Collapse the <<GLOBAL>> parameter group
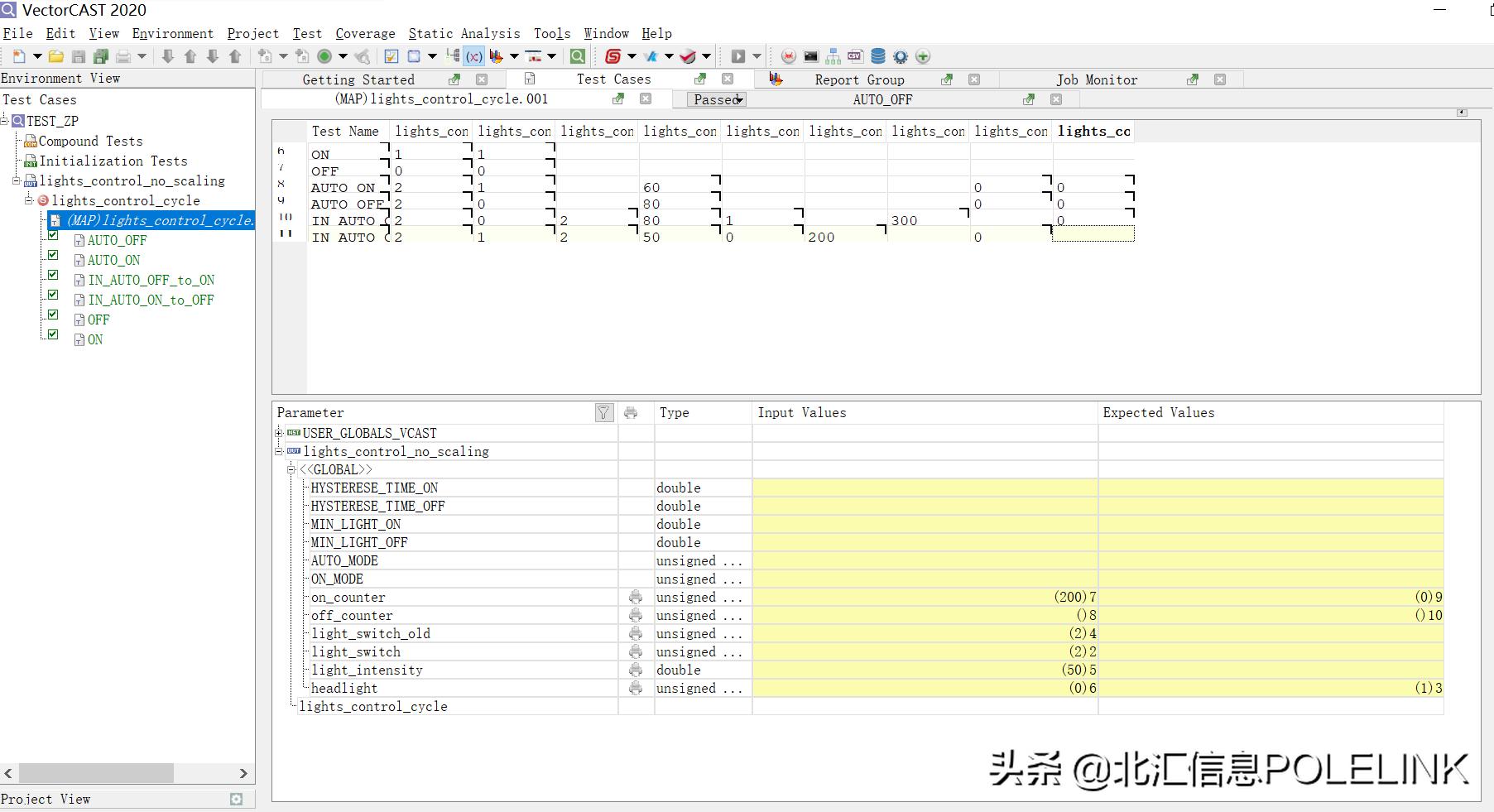1494x812 pixels. click(291, 469)
